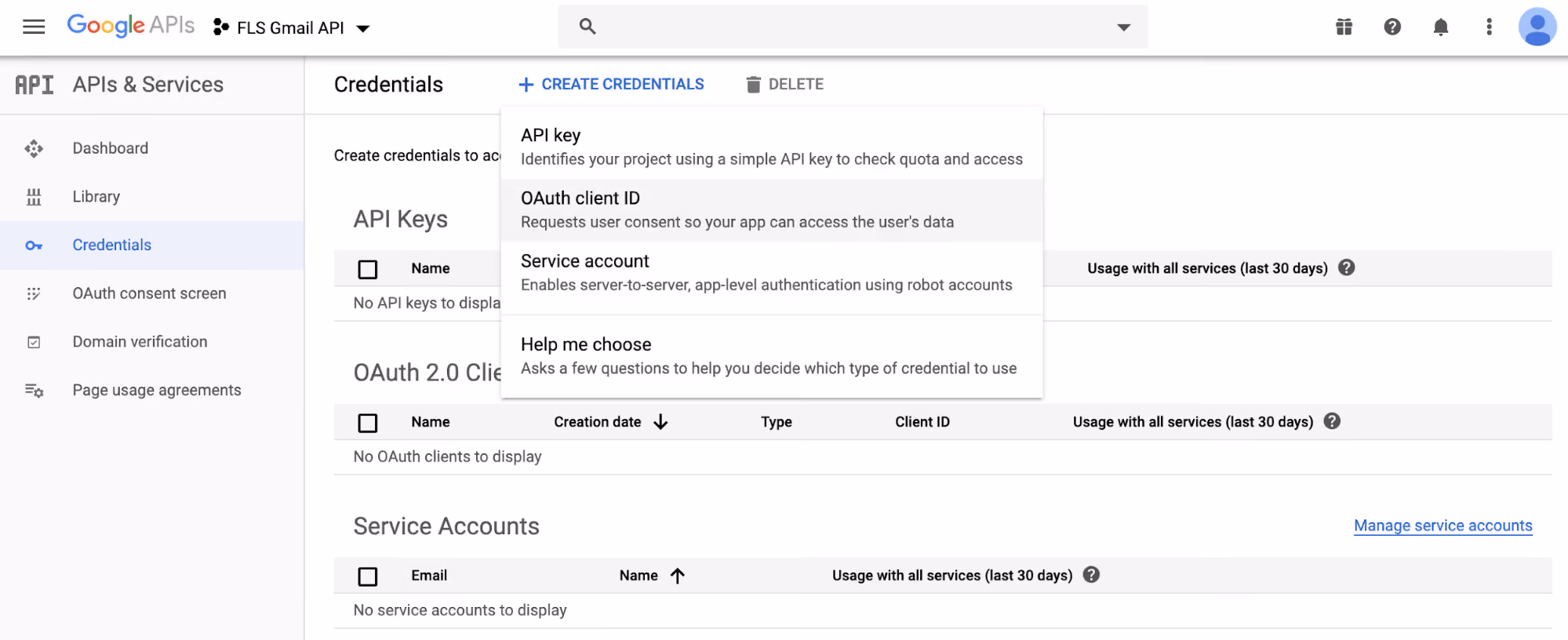
Task: Choose API key from the dropdown menu
Action: 772,147
